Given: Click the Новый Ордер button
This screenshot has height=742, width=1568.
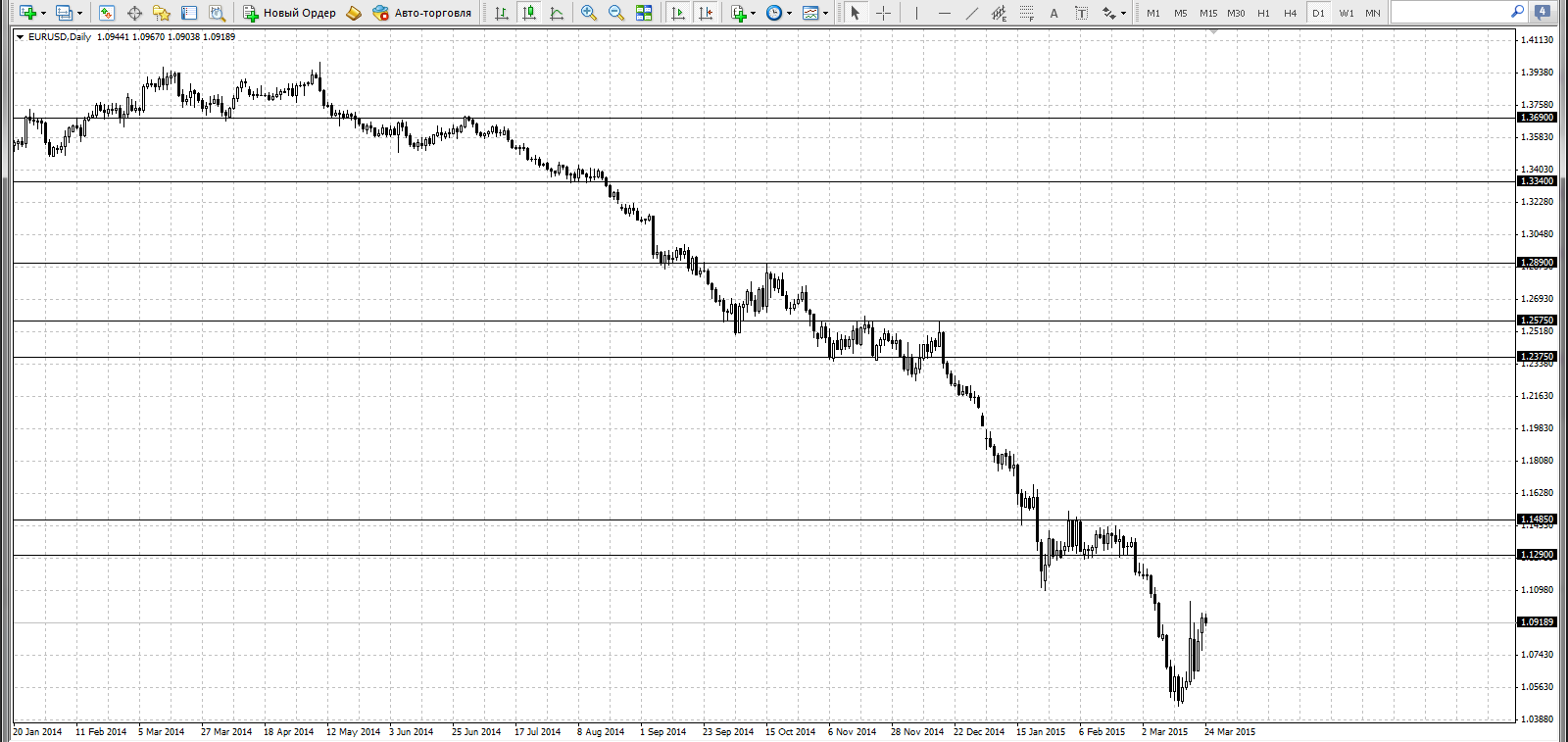Looking at the screenshot, I should (289, 13).
